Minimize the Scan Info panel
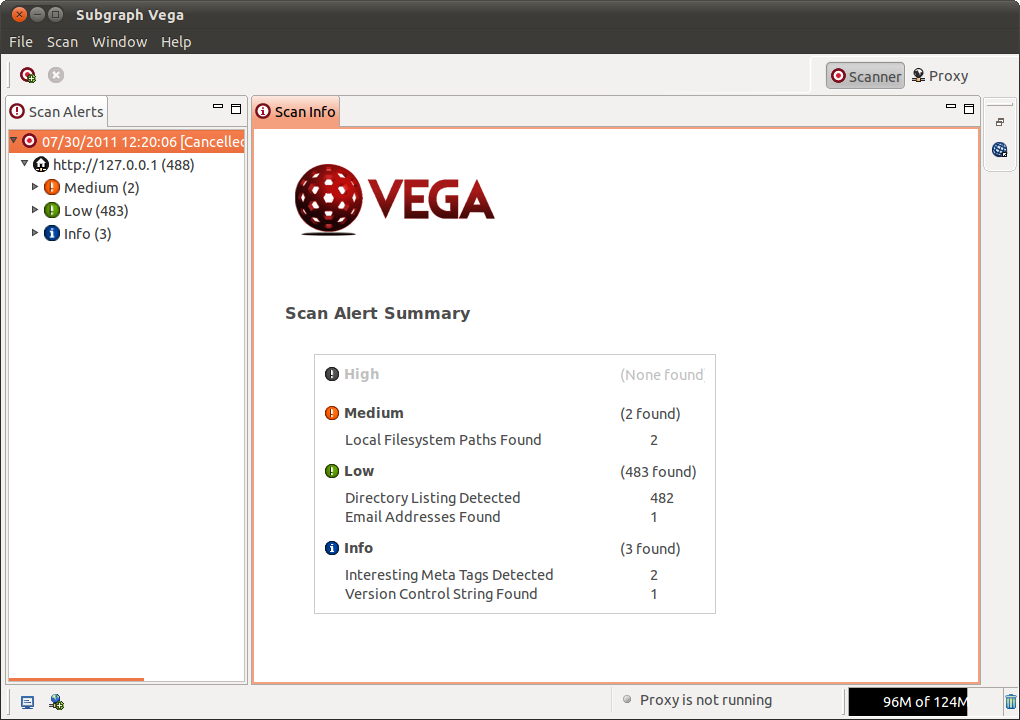1020x720 pixels. point(951,107)
